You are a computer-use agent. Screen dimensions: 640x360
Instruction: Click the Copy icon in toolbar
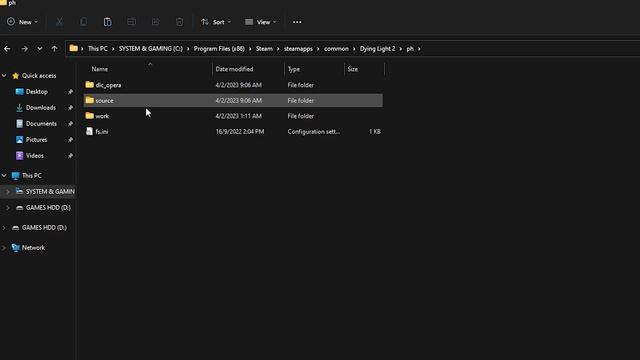click(x=83, y=22)
